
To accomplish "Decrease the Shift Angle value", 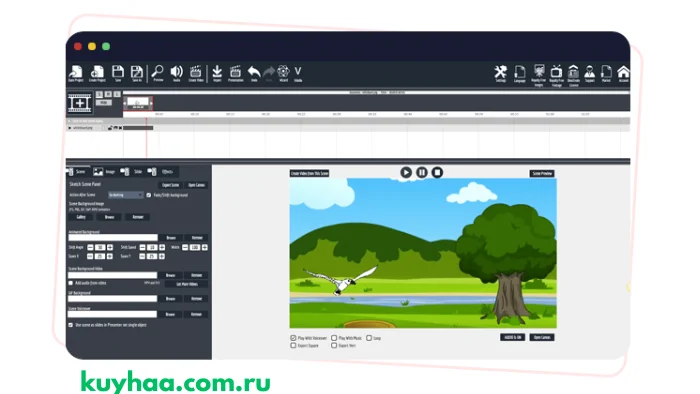I will [x=90, y=247].
